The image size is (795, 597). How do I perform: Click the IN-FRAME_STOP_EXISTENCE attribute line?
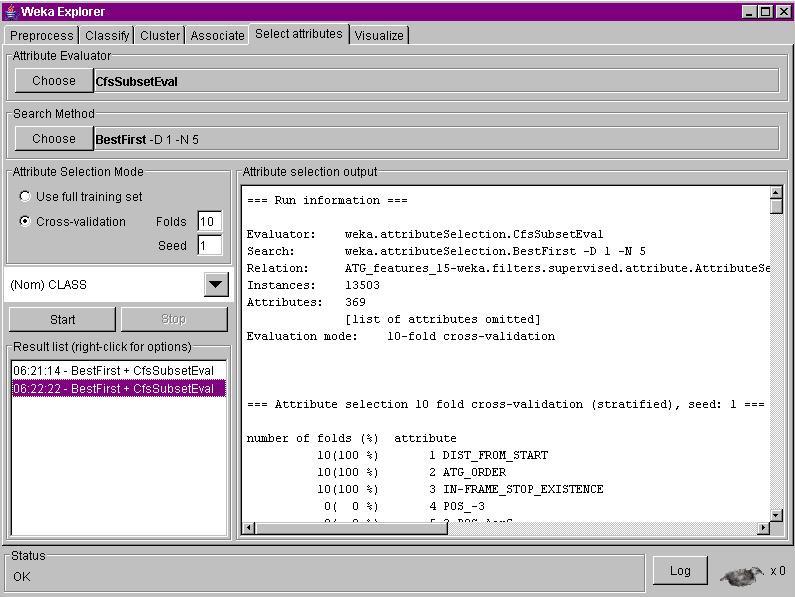point(460,489)
